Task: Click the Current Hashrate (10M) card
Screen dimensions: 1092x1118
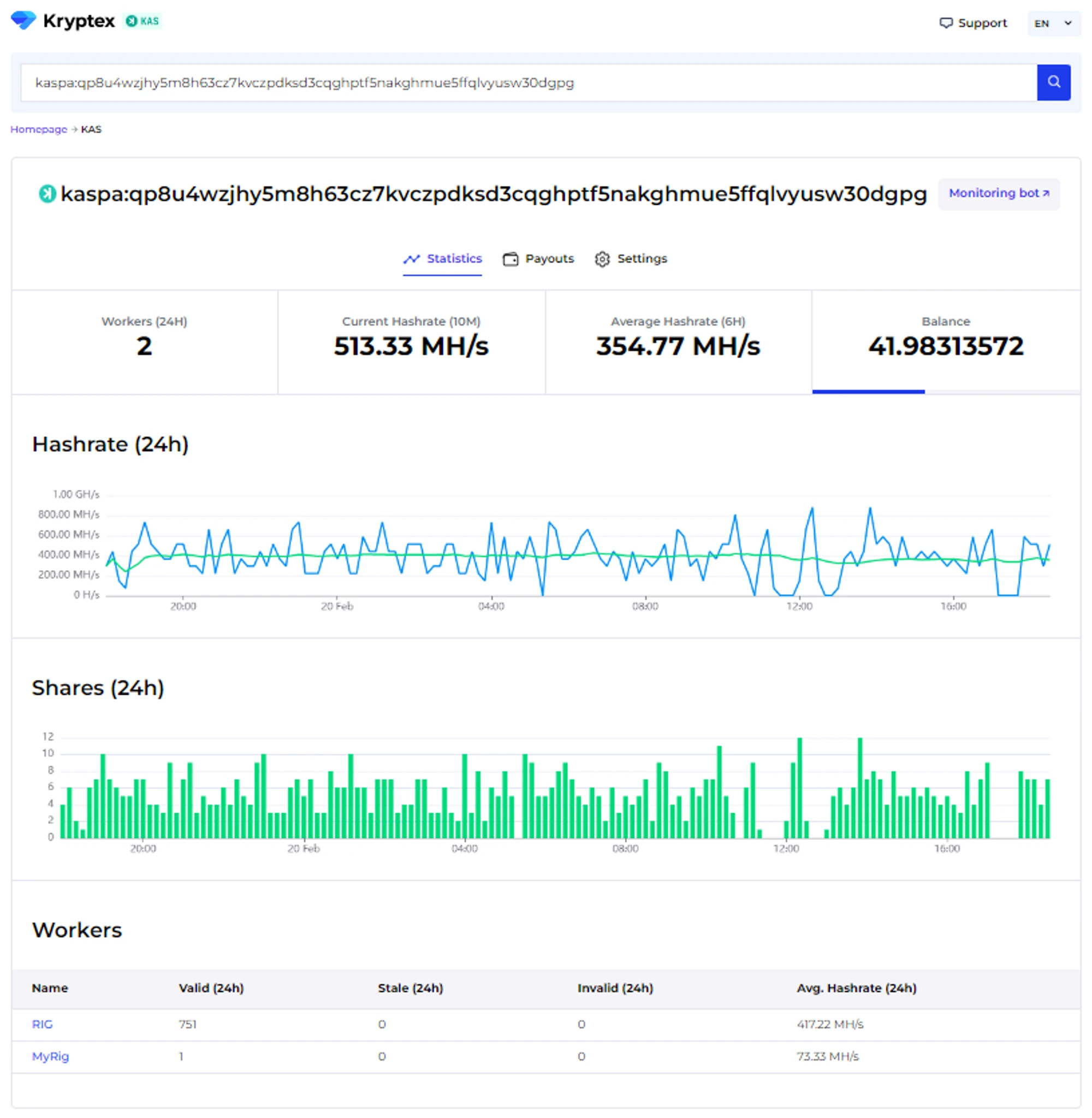Action: click(411, 342)
